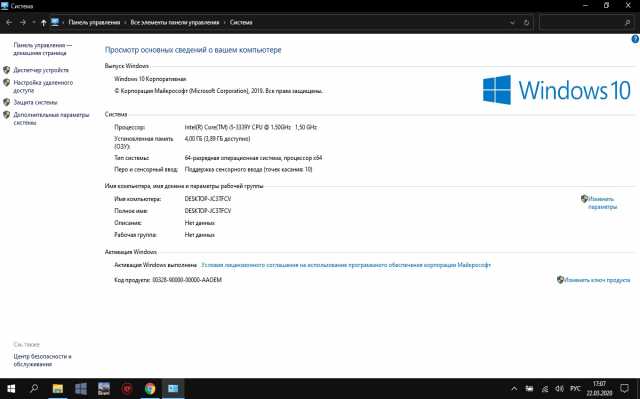The height and width of the screenshot is (399, 640).
Task: Open the clock and date flyout
Action: point(599,389)
